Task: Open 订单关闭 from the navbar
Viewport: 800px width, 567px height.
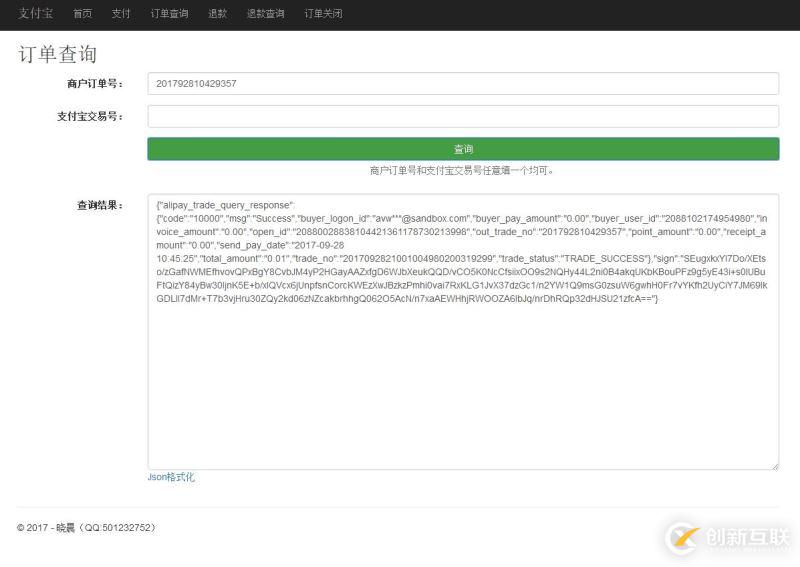Action: (x=323, y=14)
